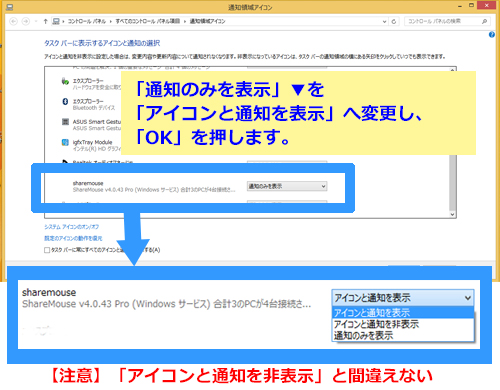This screenshot has height=390, width=500.
Task: Open help with the blue question mark icon
Action: pyautogui.click(x=492, y=35)
